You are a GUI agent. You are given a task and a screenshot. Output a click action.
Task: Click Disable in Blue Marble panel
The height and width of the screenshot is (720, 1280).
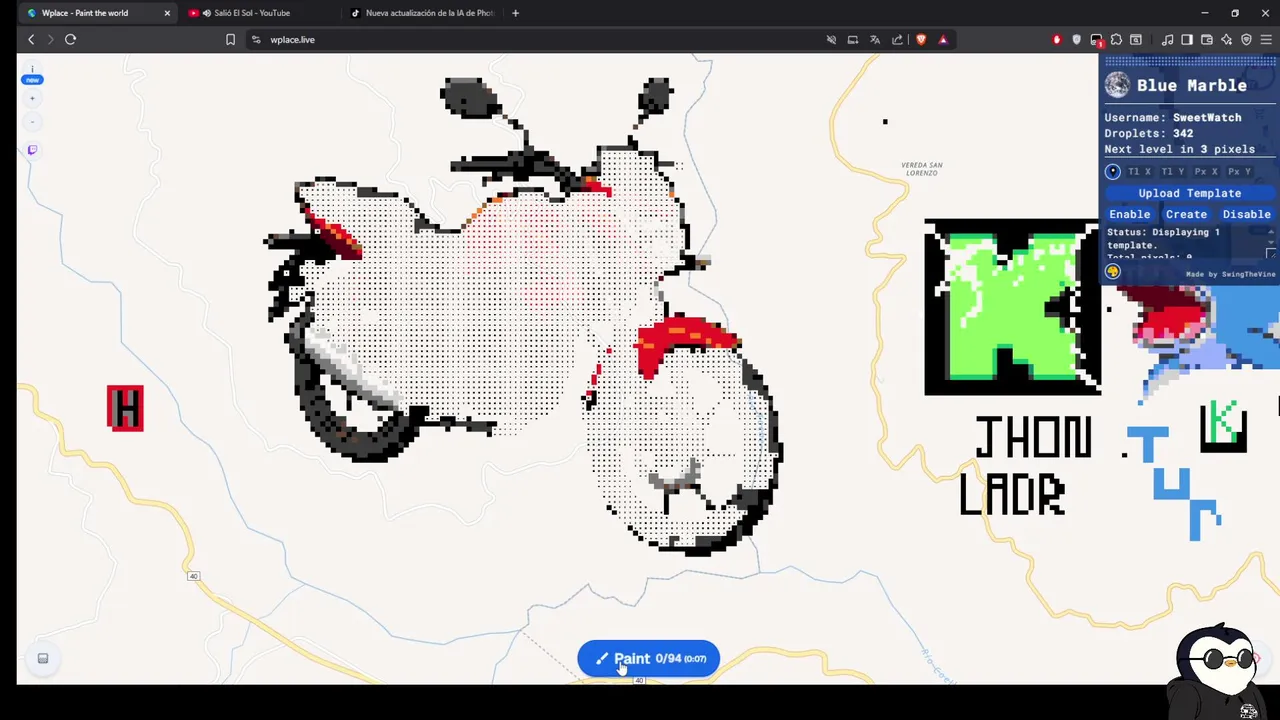point(1246,214)
